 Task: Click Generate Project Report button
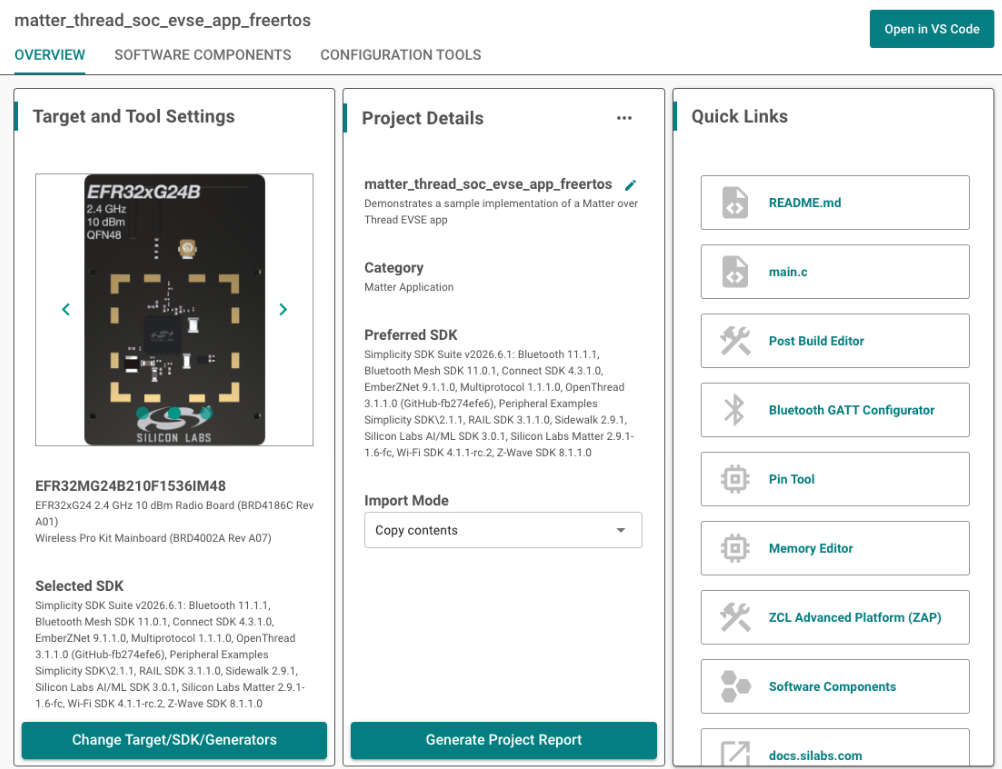504,740
